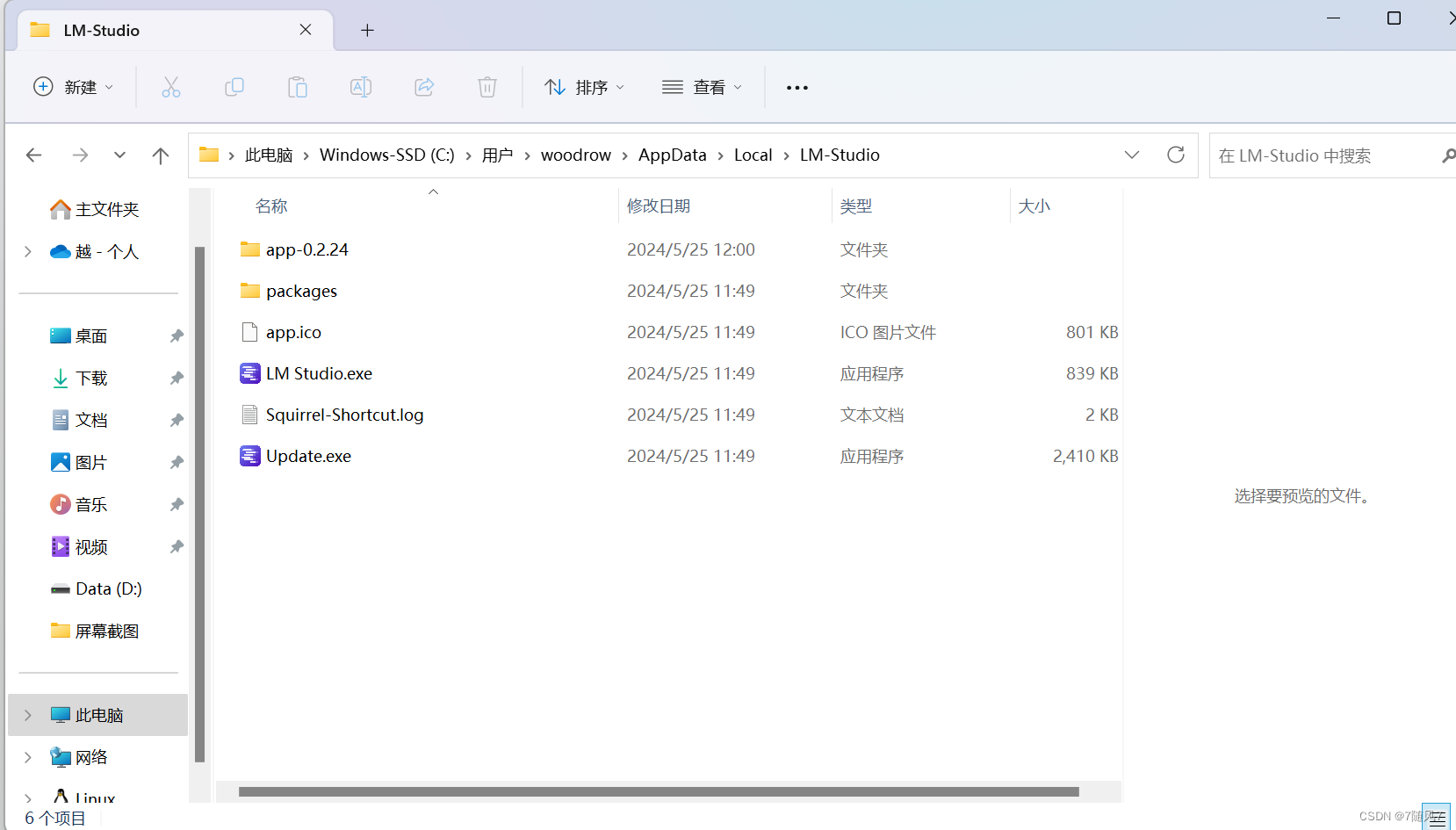Click the Rename icon in toolbar
Screen dimensions: 1456x830
click(x=361, y=87)
